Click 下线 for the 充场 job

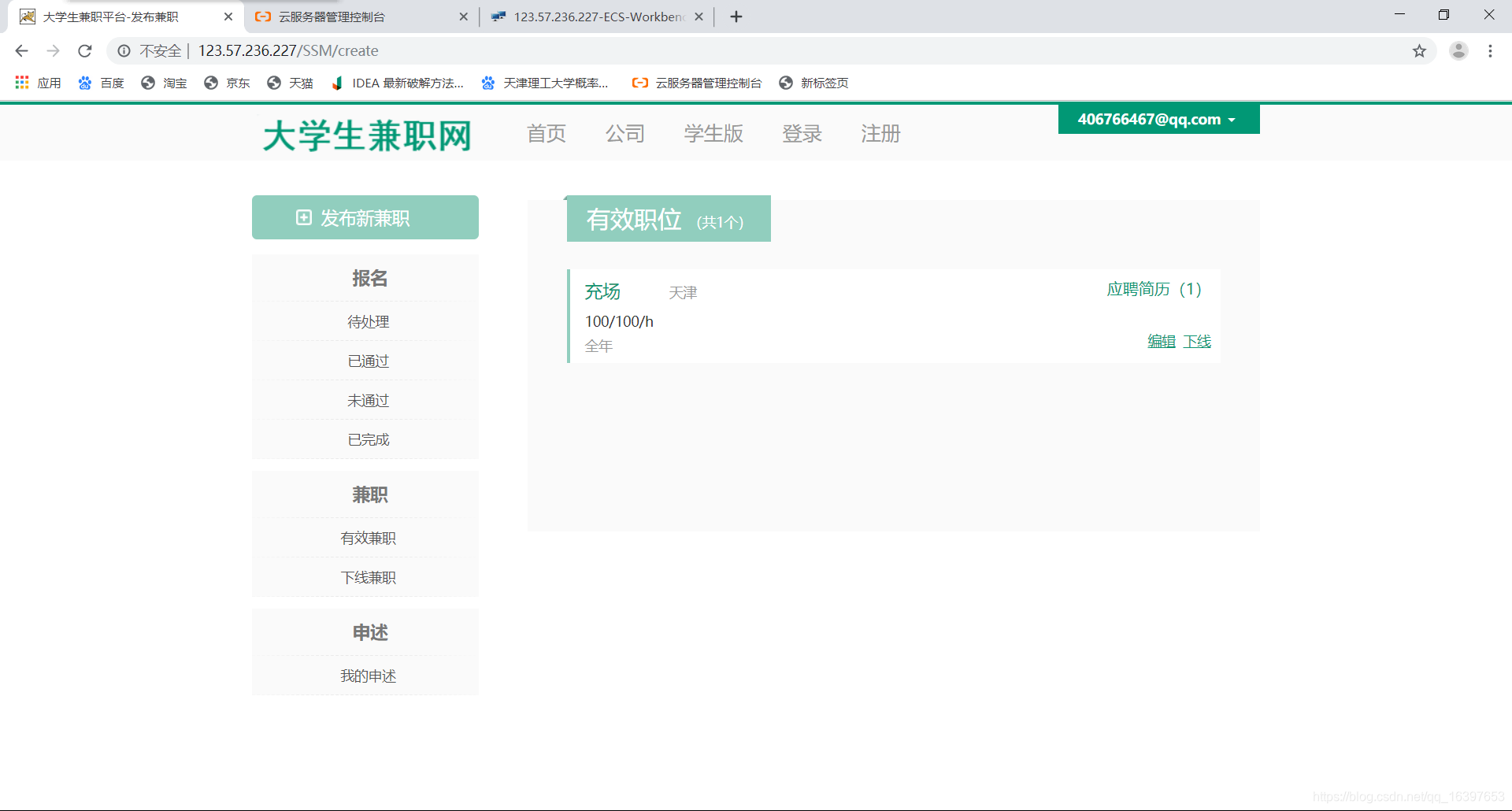click(x=1197, y=341)
